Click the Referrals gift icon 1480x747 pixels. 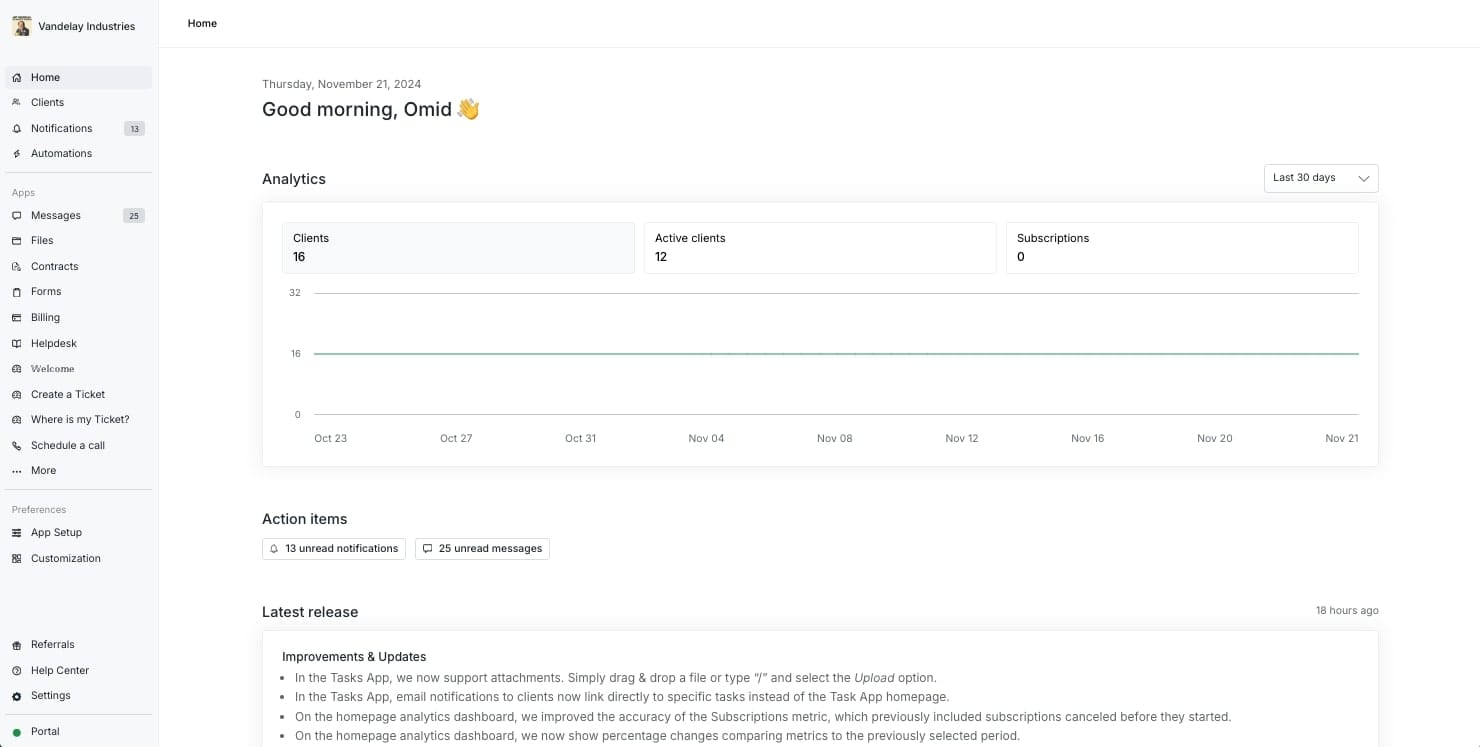pos(16,644)
